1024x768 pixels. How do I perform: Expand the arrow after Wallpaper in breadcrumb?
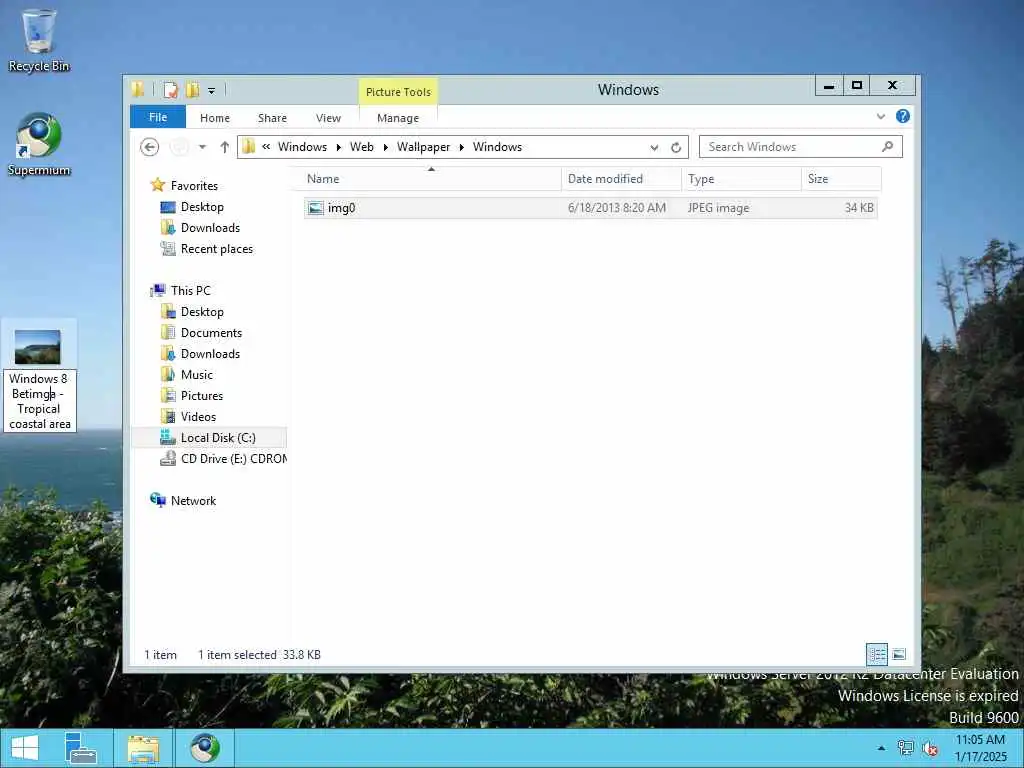462,147
